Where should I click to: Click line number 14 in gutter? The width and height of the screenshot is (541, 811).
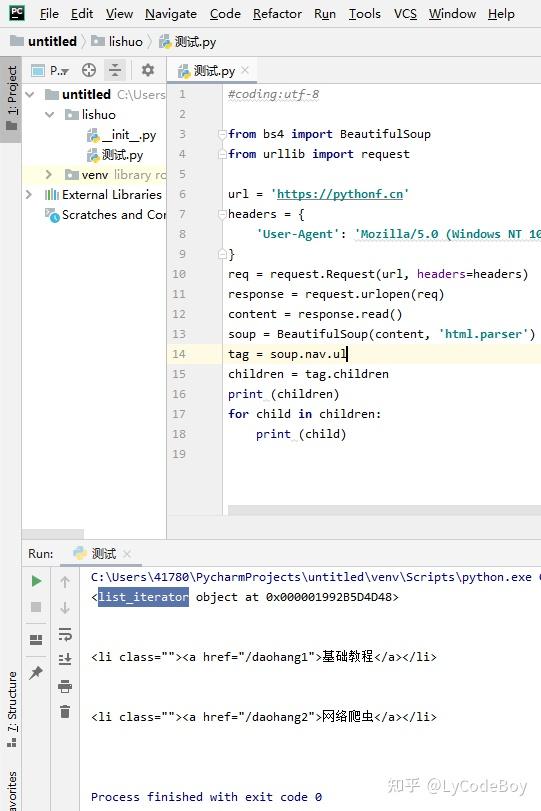[x=179, y=354]
